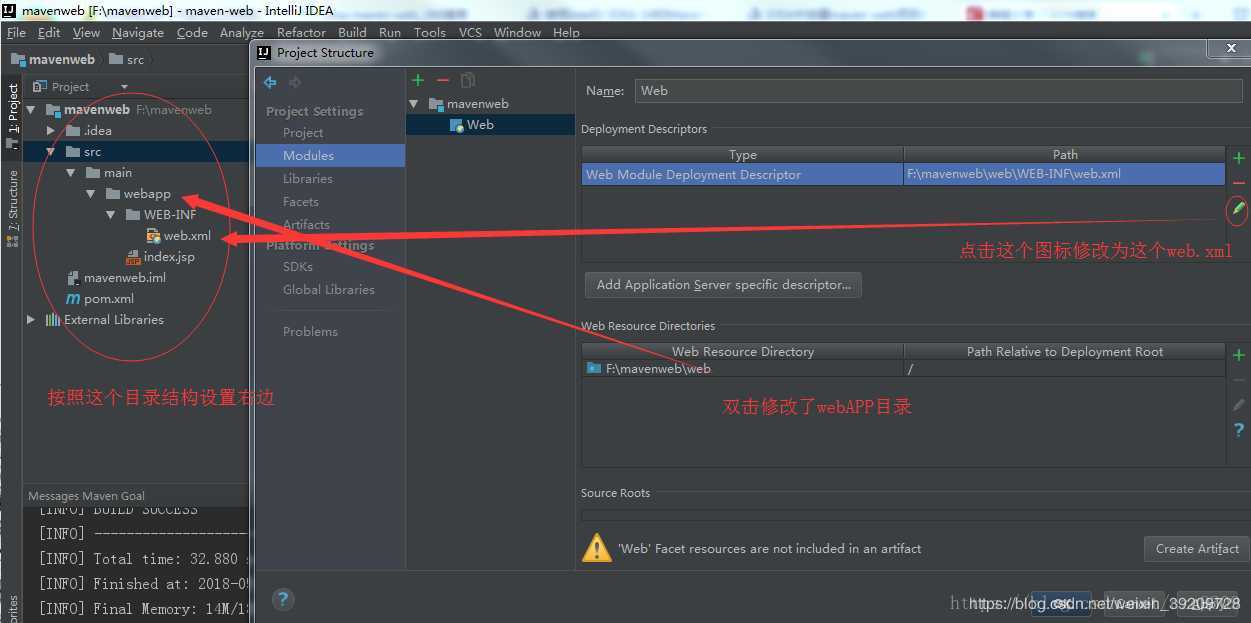Click the Type column header

coord(743,154)
